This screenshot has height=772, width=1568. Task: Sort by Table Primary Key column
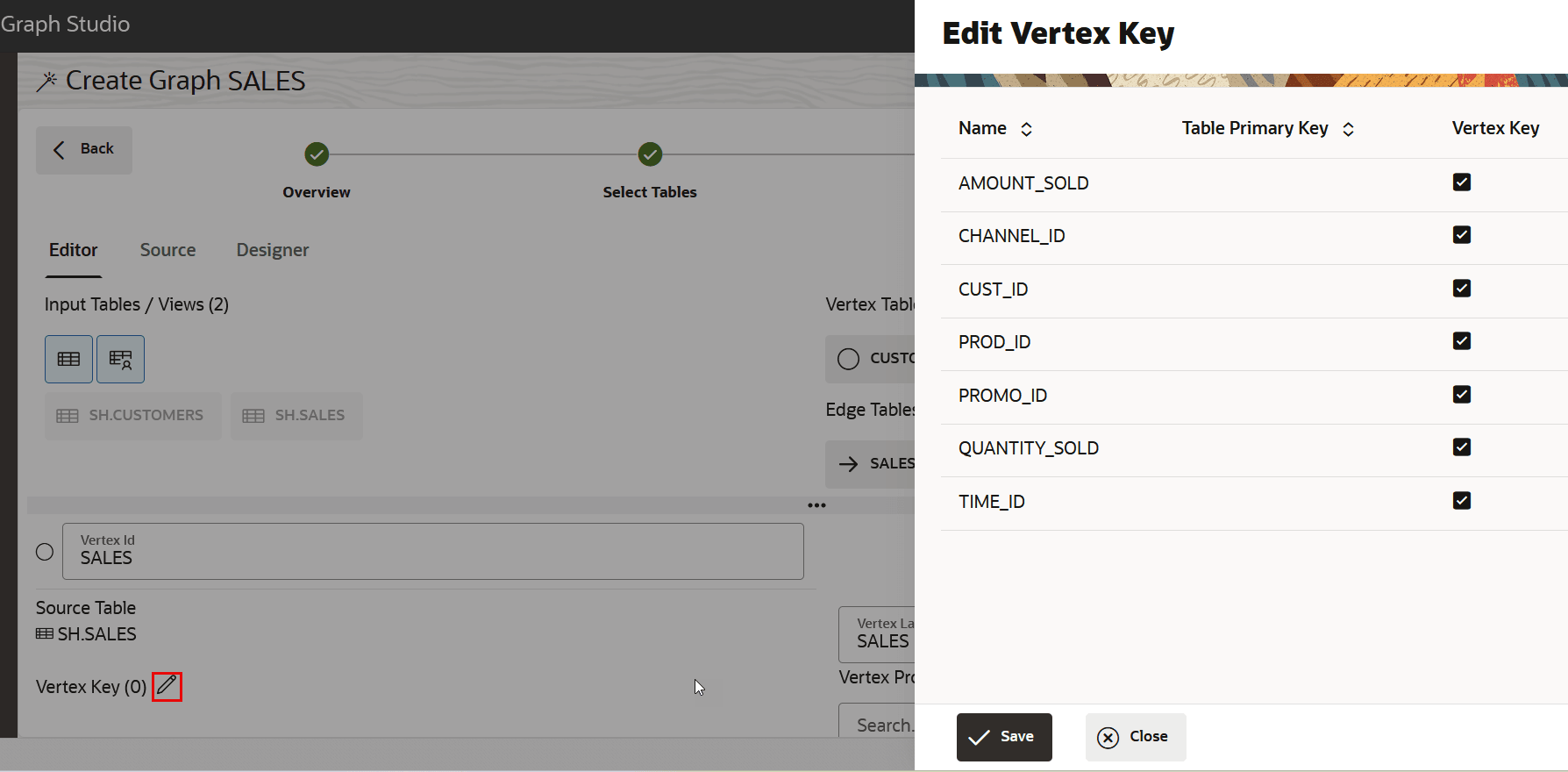[x=1348, y=129]
